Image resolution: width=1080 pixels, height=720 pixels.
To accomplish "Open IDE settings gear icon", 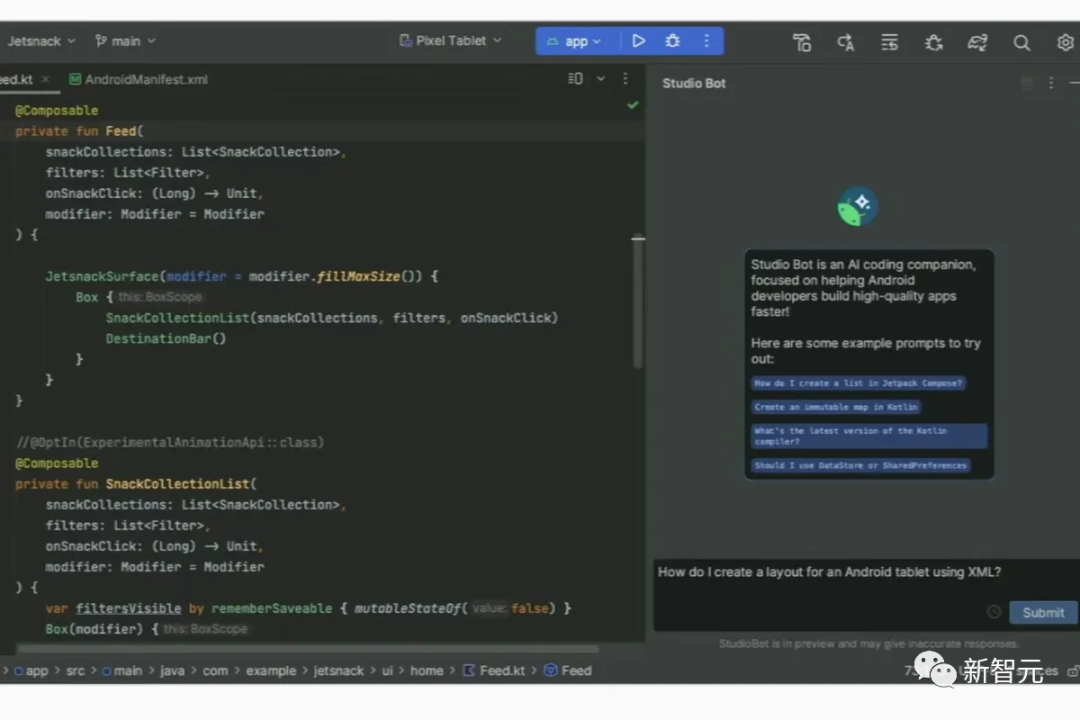I will 1065,42.
